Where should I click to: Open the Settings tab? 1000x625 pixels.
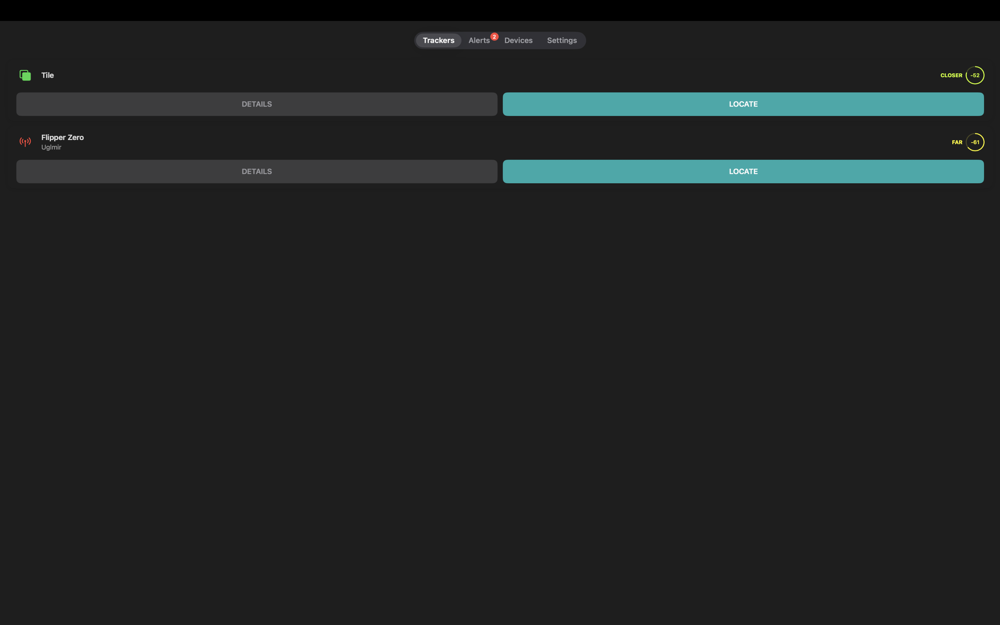coord(561,40)
